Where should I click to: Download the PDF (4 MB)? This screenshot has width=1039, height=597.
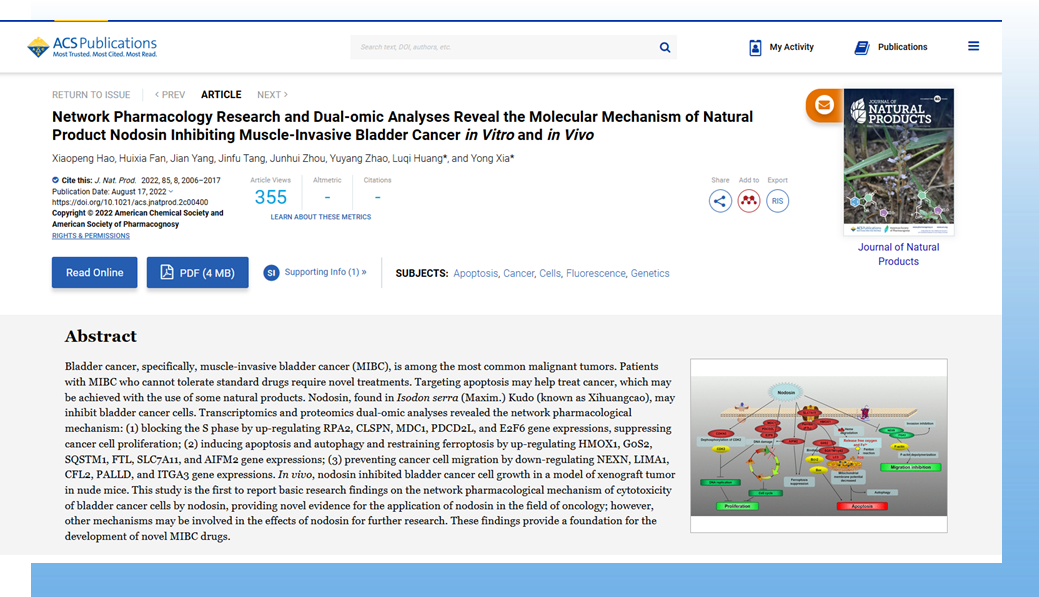pyautogui.click(x=197, y=273)
